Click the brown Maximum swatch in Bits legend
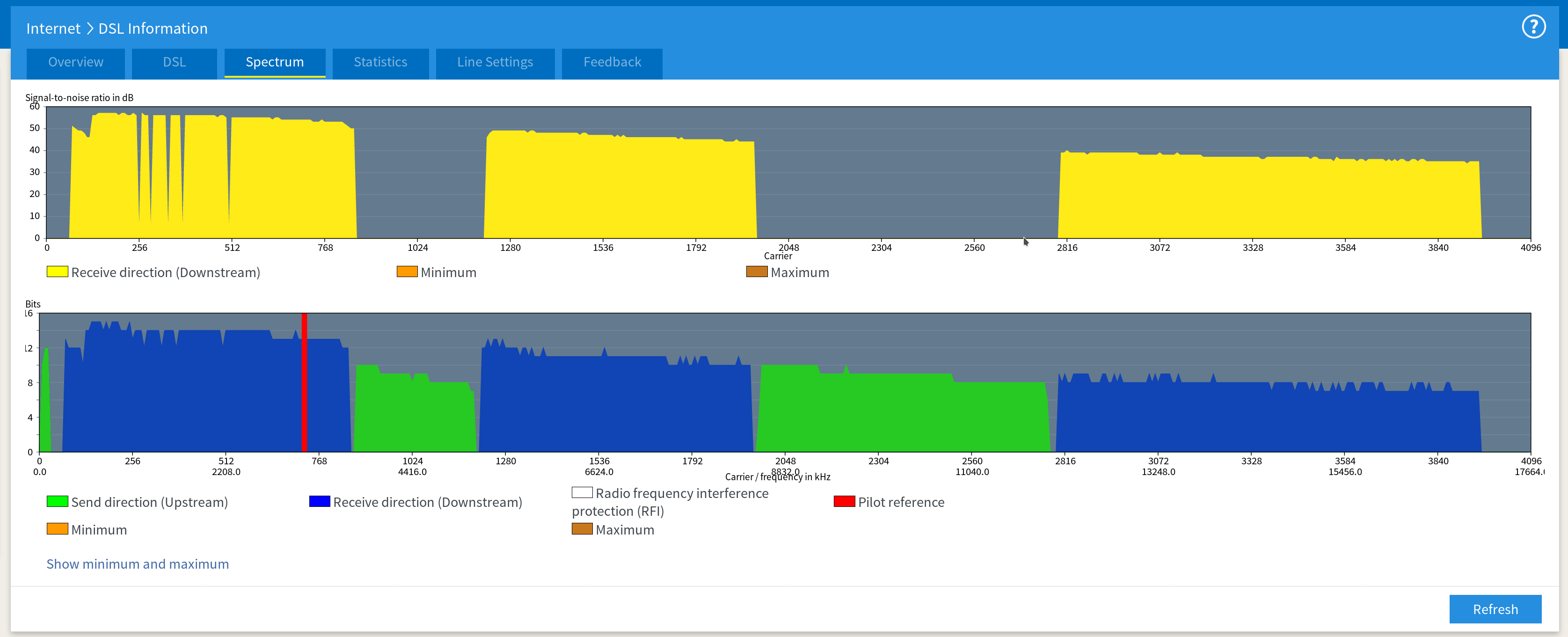 click(x=582, y=528)
